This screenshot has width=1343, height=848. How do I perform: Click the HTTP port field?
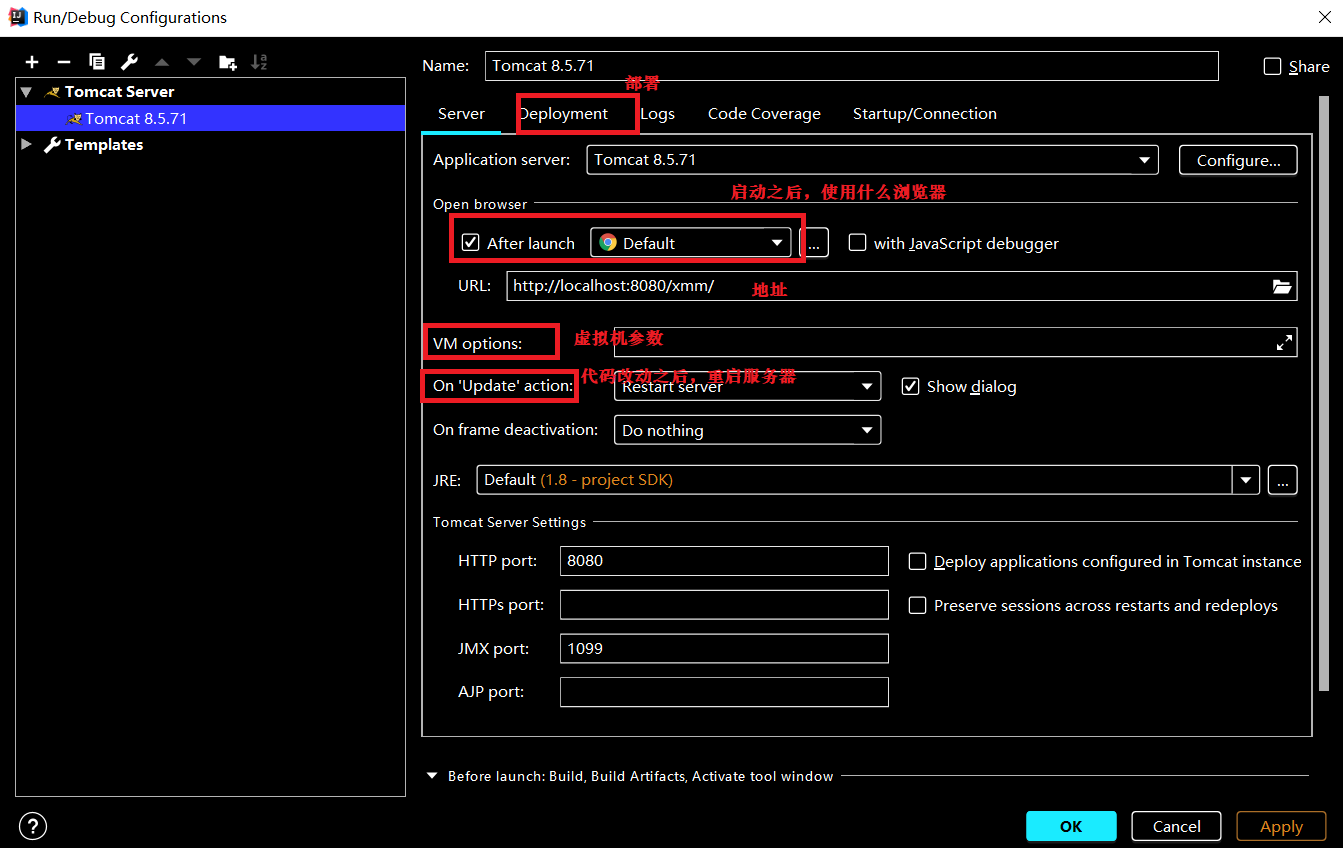coord(724,561)
